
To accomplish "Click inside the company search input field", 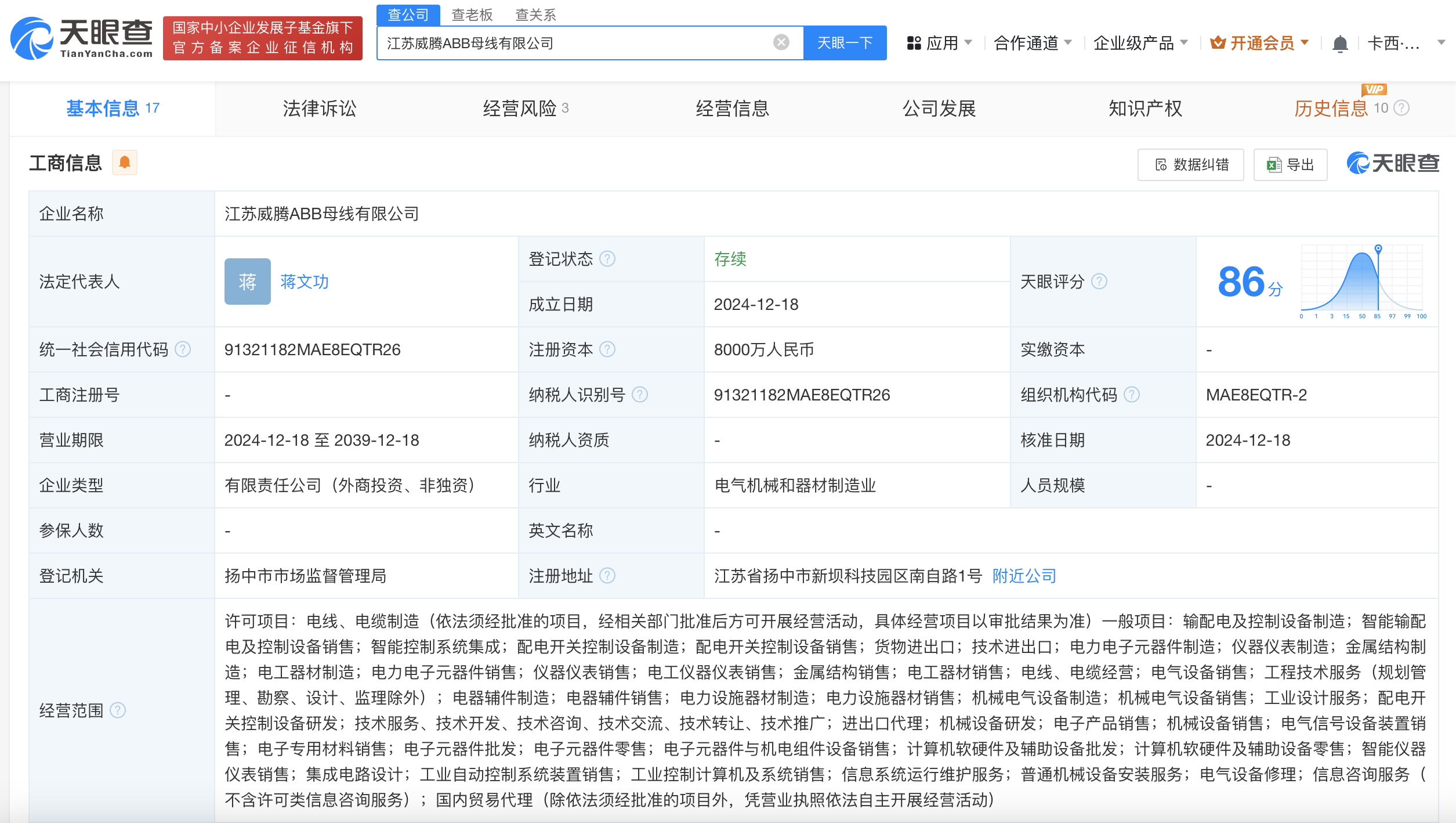I will coord(580,42).
